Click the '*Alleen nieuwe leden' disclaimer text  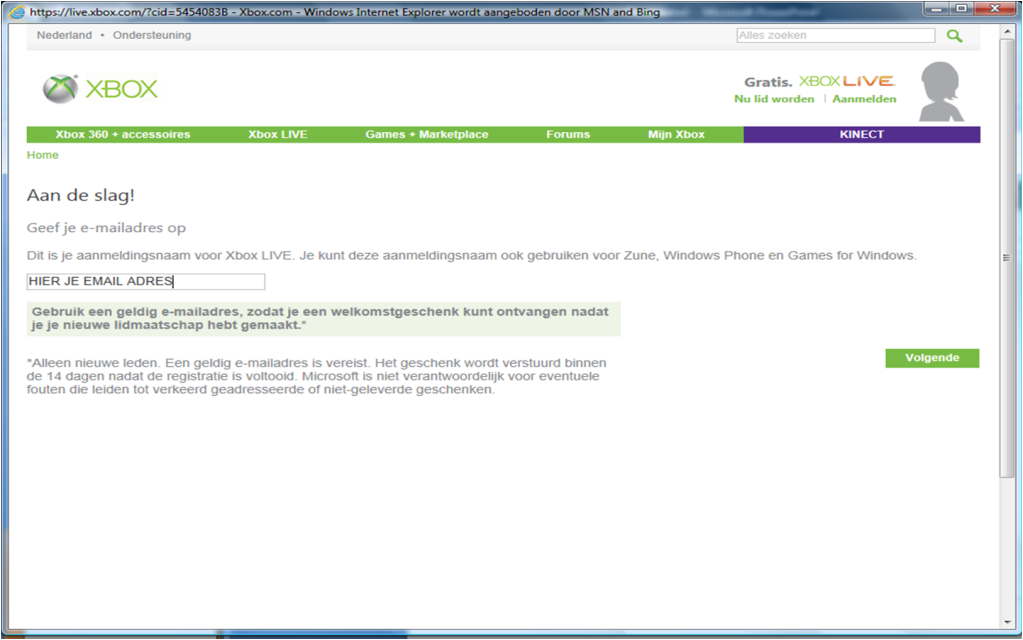316,376
